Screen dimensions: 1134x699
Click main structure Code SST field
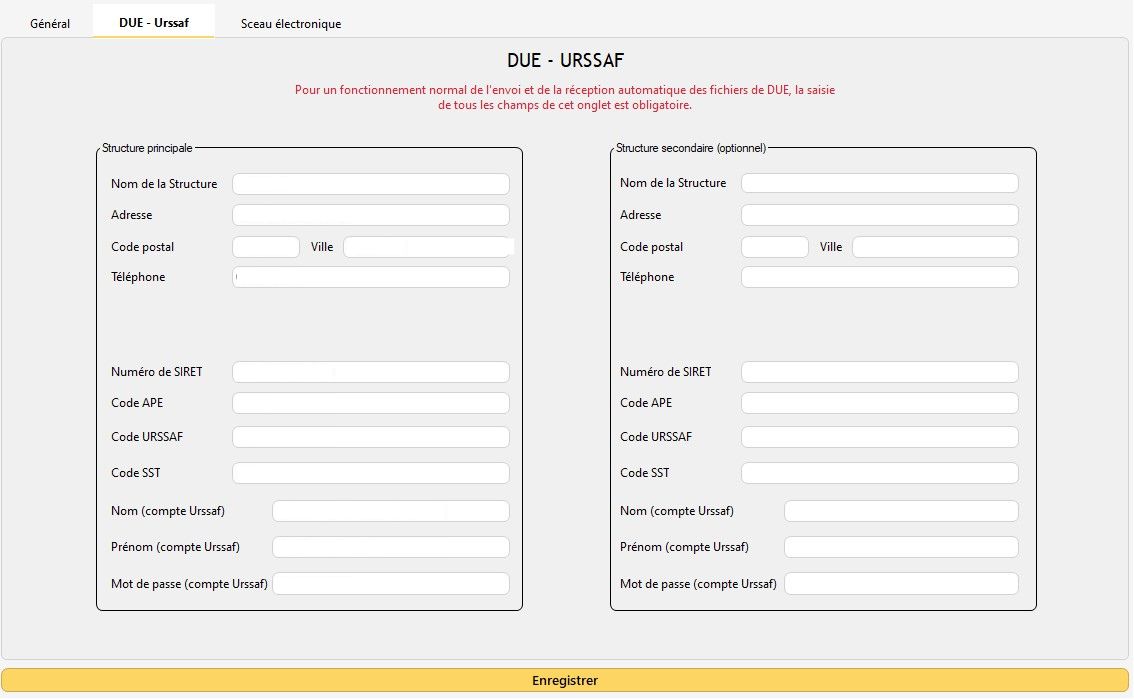[x=370, y=473]
